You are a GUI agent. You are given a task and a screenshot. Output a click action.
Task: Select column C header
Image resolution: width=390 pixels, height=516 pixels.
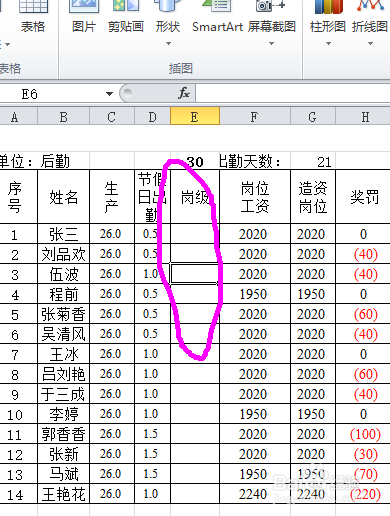pyautogui.click(x=112, y=116)
